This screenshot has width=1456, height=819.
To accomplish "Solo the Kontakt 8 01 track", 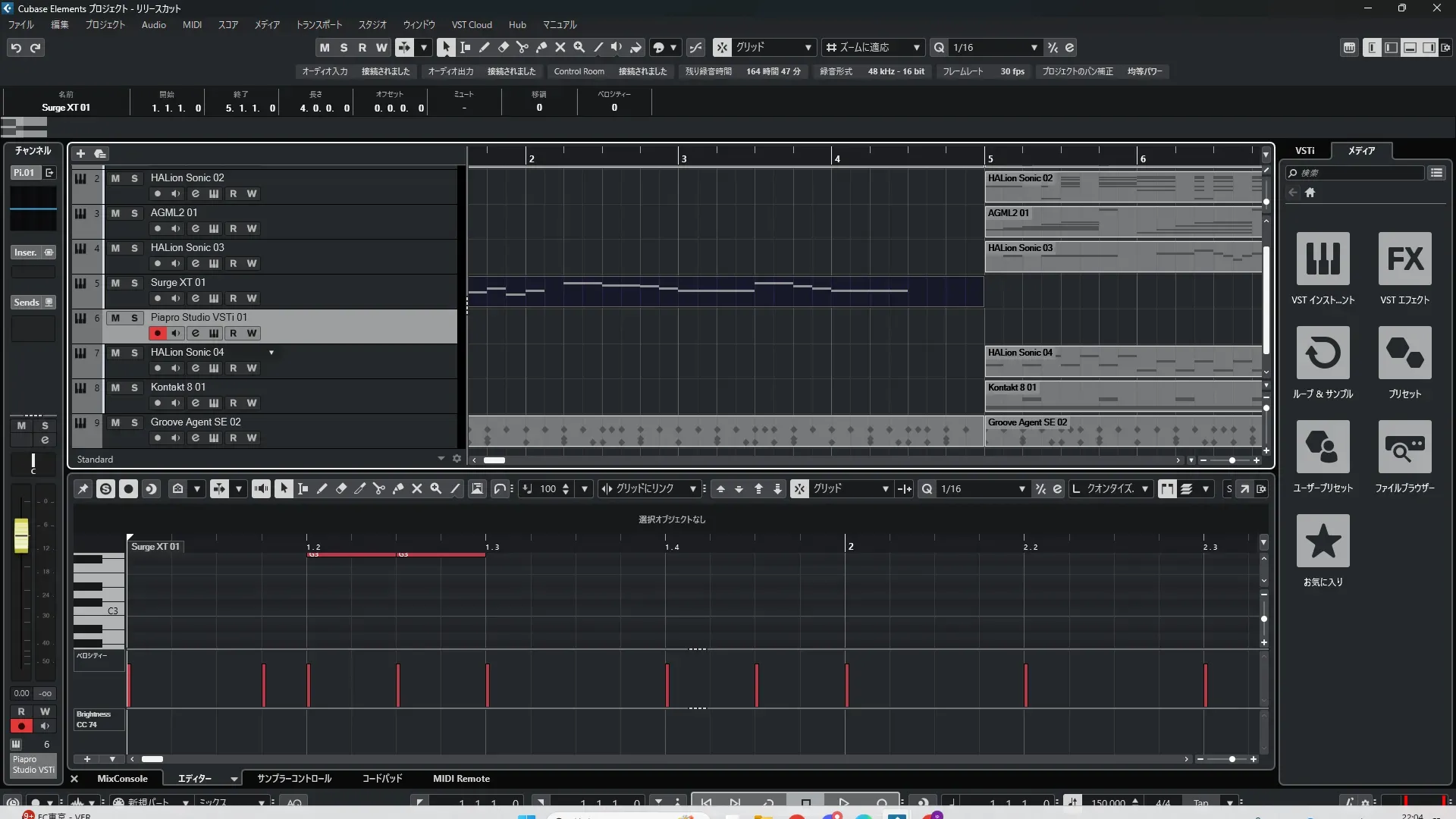I will tap(135, 388).
